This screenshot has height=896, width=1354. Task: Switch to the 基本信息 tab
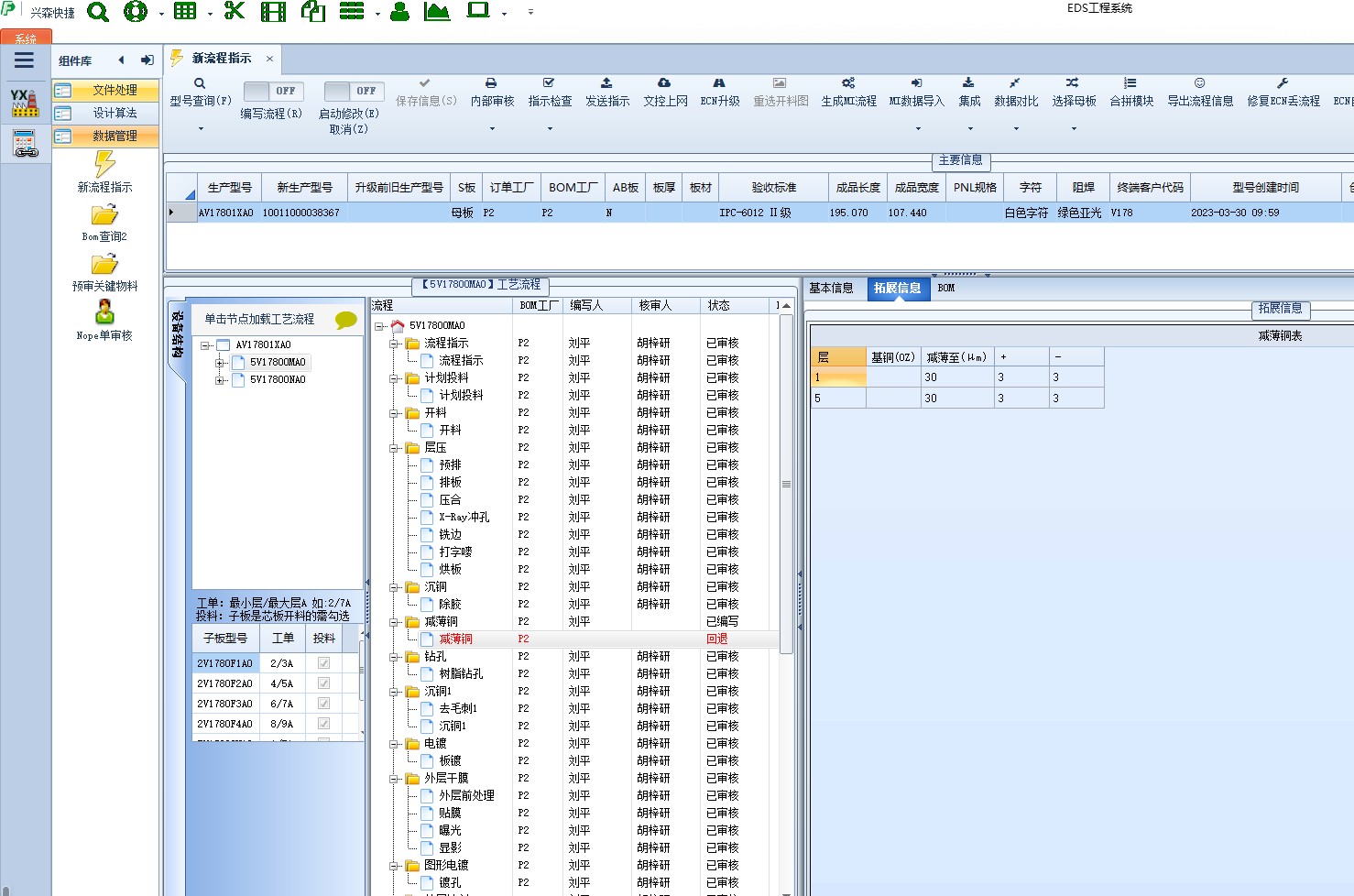tap(831, 288)
